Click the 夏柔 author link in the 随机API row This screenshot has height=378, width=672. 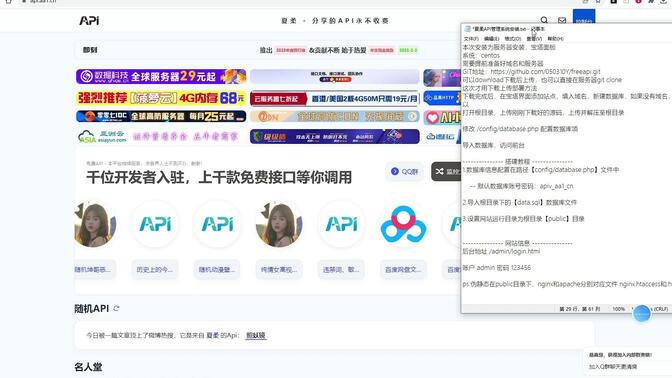coord(213,335)
